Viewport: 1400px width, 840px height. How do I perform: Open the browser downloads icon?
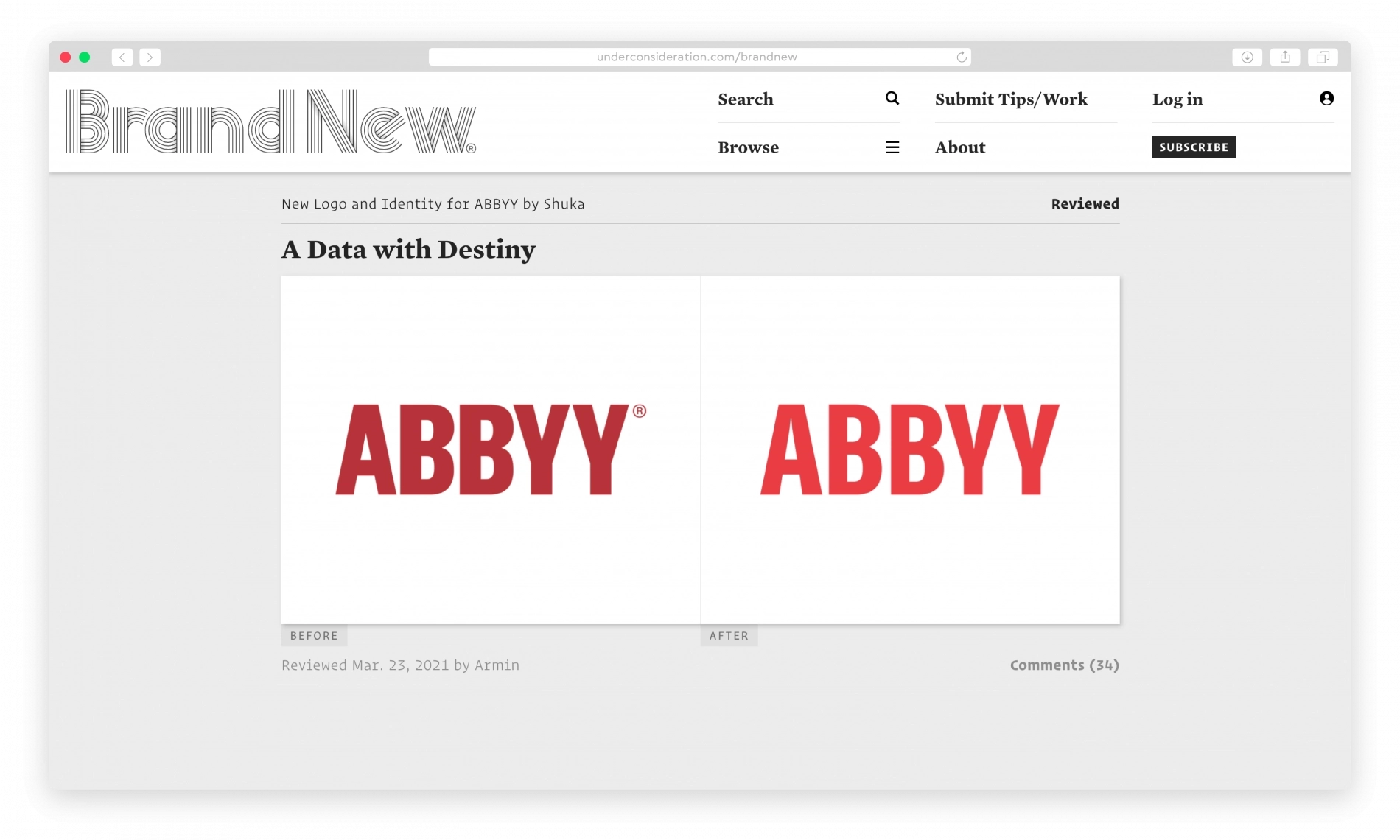click(1247, 57)
